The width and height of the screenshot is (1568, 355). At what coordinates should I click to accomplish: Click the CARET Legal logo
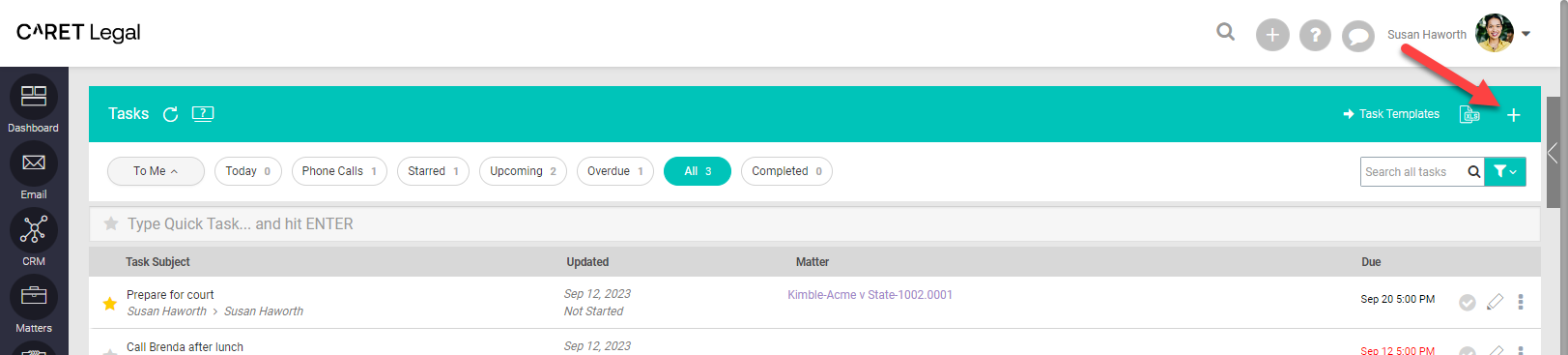point(78,32)
